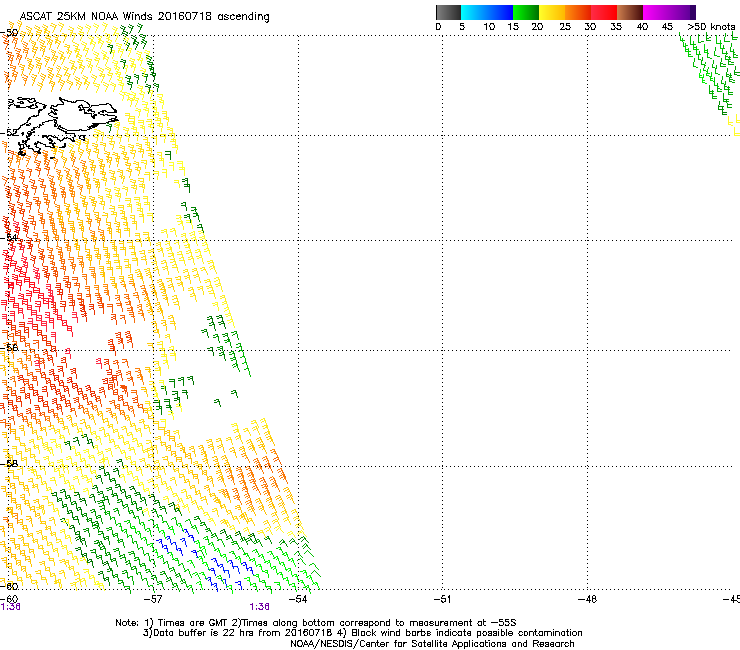Click the red 30-35 knots legend segment
Viewport: 740px width, 650px height.
(x=604, y=12)
